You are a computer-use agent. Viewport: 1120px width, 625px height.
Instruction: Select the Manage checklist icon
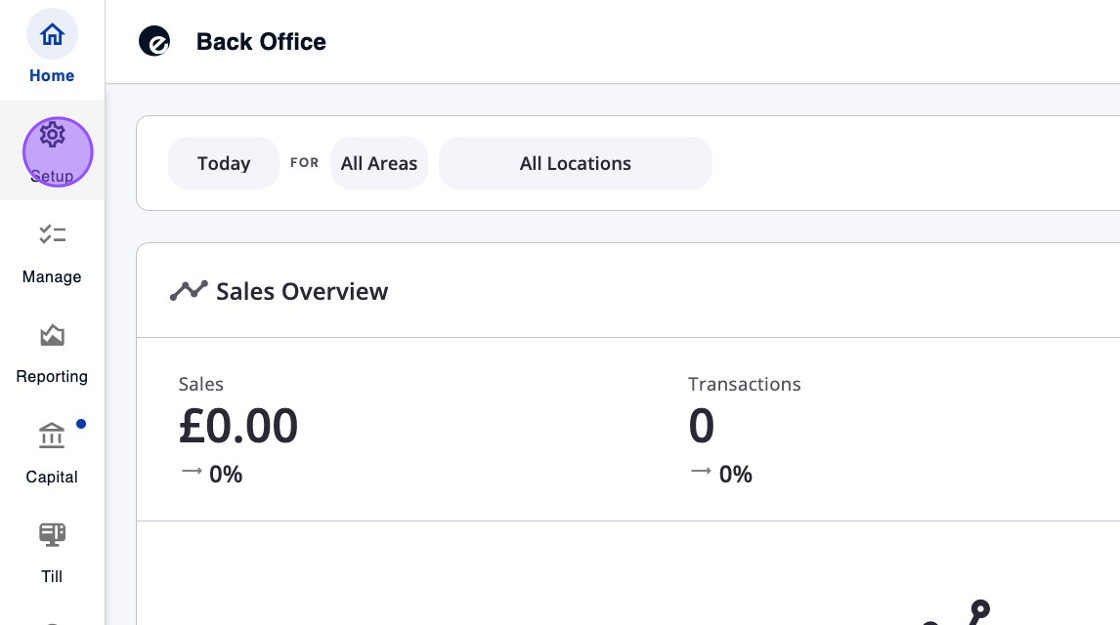(52, 234)
